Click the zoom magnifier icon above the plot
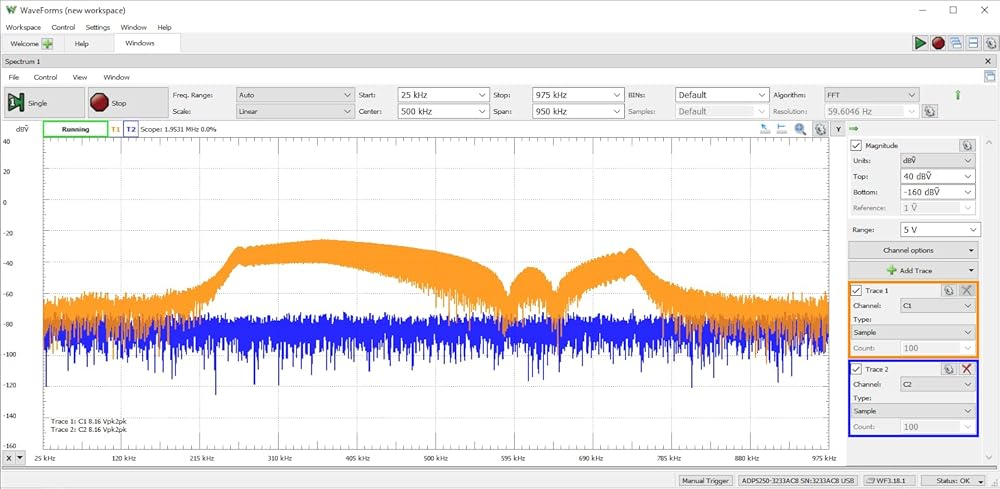 coord(800,129)
